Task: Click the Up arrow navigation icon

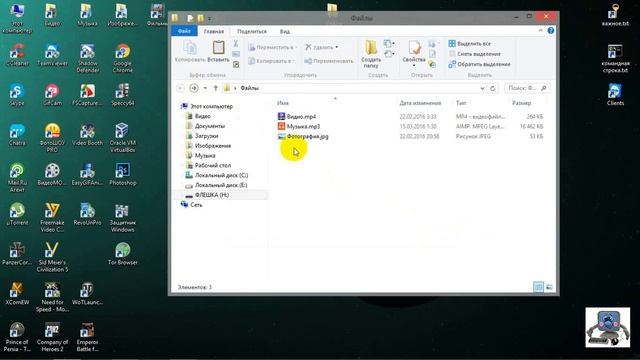Action: [x=216, y=88]
